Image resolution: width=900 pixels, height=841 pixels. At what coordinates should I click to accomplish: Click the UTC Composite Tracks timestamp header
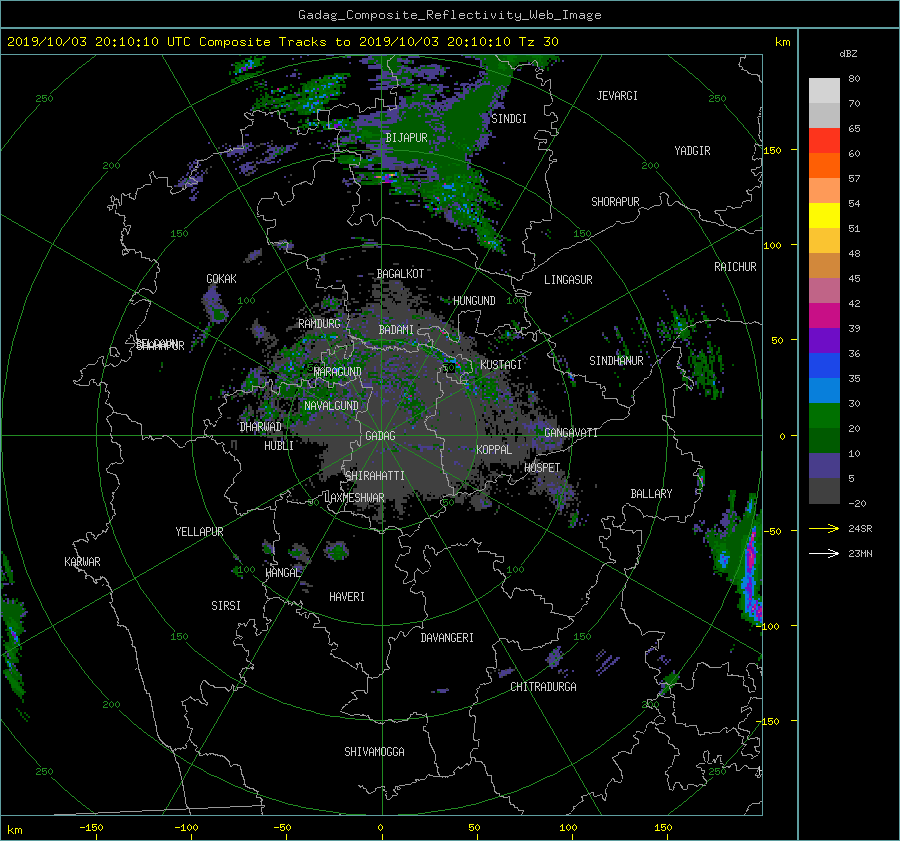pos(282,42)
